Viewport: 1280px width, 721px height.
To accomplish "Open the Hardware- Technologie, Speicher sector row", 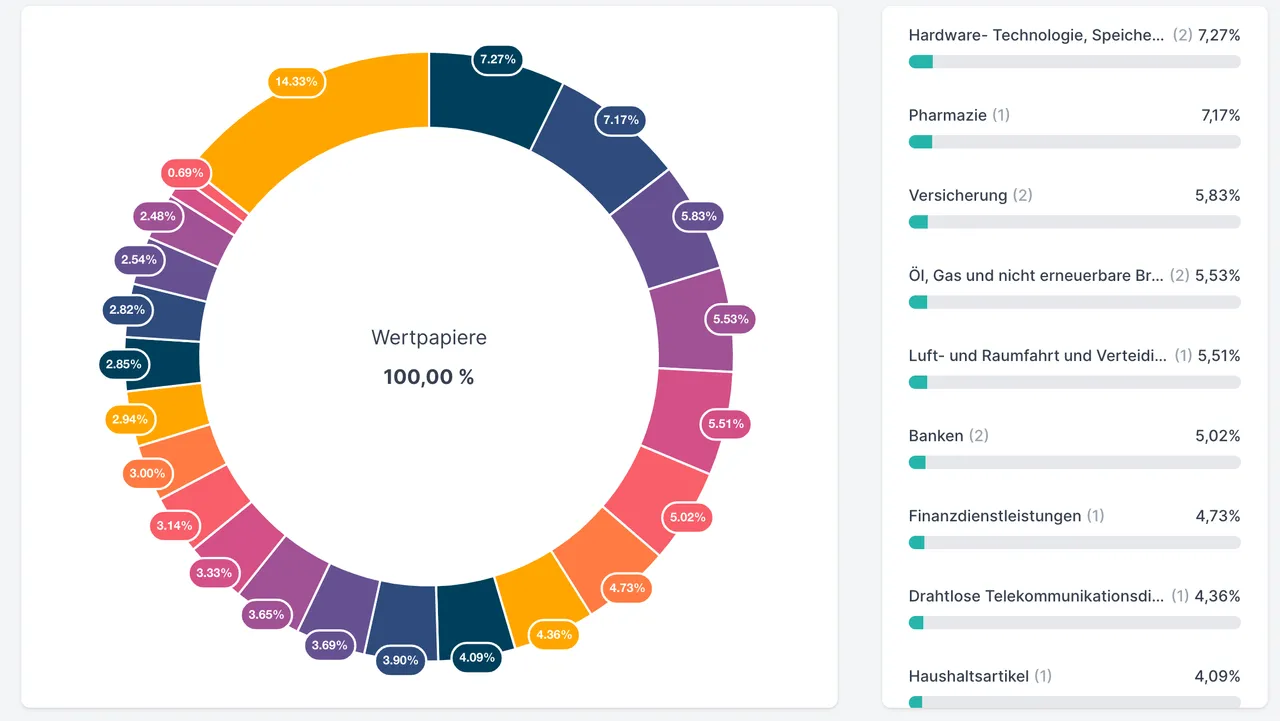I will point(1074,46).
